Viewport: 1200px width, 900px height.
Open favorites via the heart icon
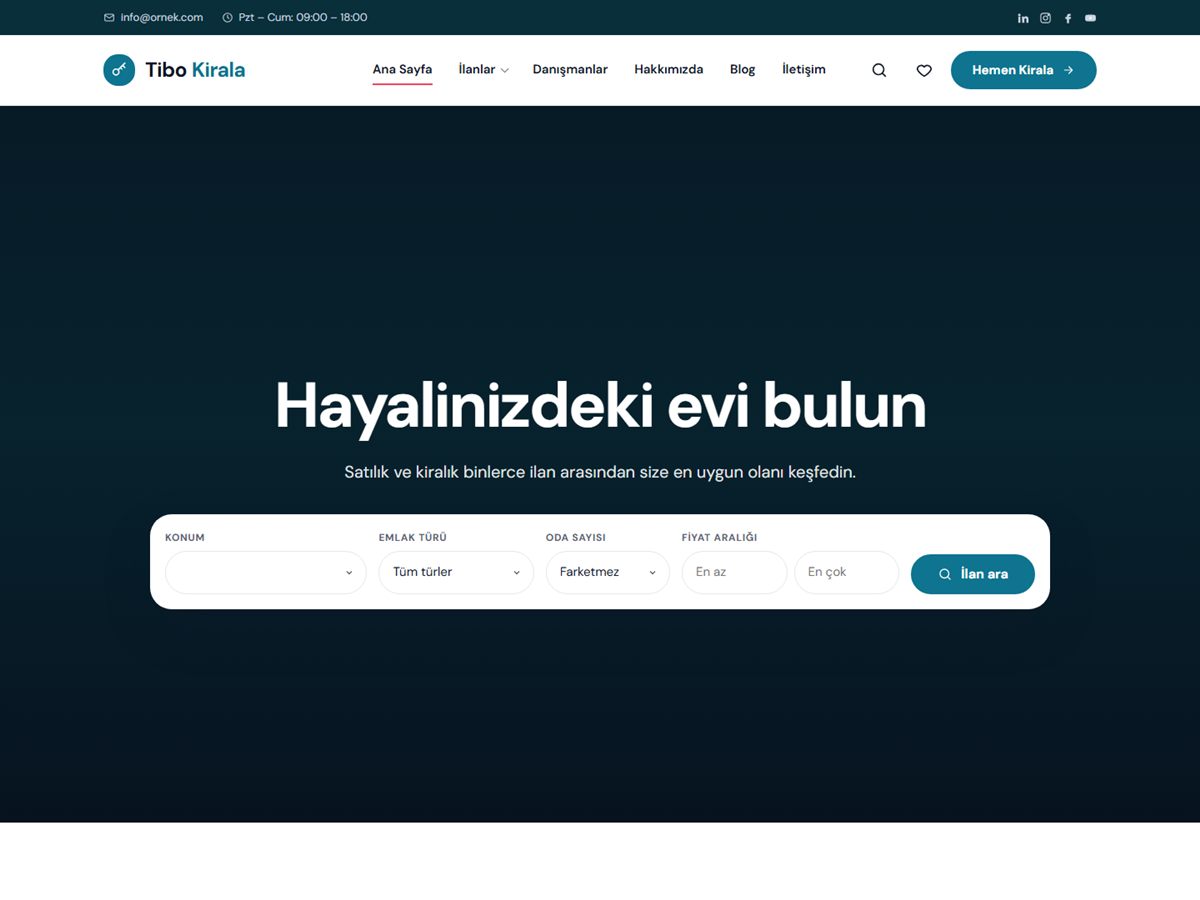point(924,70)
